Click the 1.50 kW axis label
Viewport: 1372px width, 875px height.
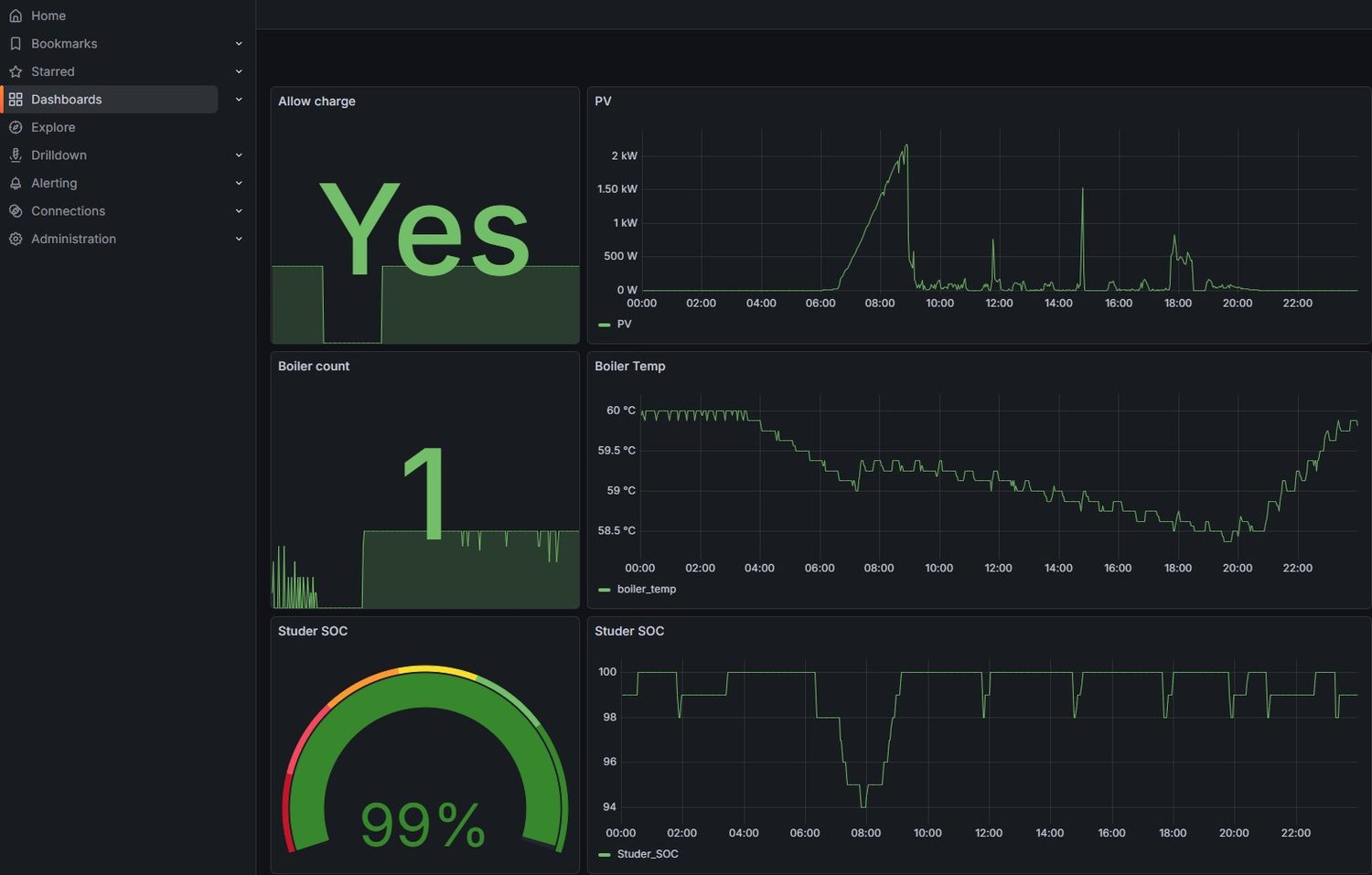coord(617,189)
